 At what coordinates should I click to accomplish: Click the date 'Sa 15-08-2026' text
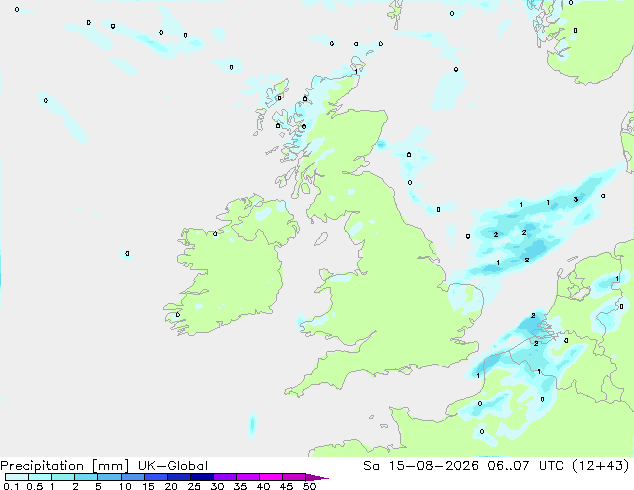click(x=421, y=466)
